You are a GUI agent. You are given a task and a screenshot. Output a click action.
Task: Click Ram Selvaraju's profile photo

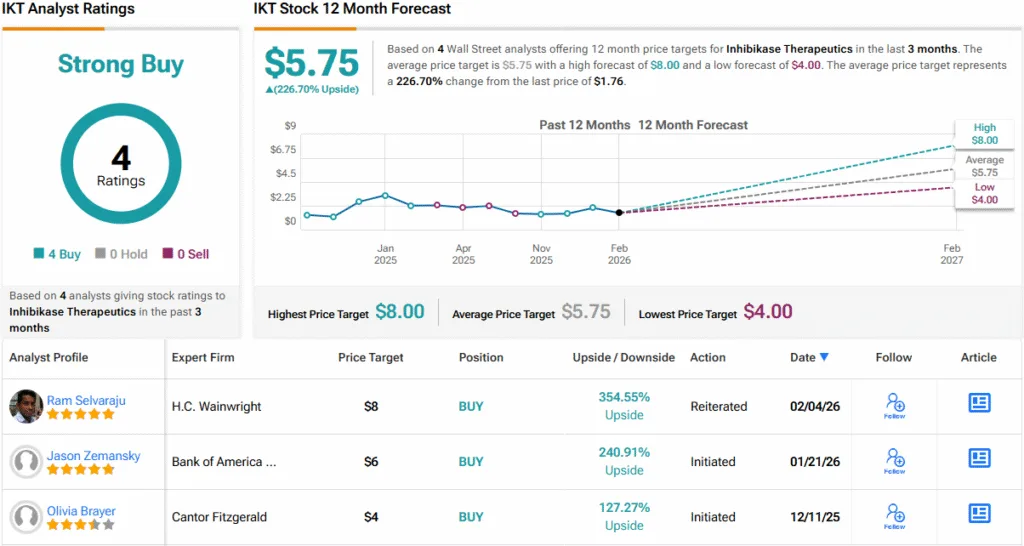(25, 406)
